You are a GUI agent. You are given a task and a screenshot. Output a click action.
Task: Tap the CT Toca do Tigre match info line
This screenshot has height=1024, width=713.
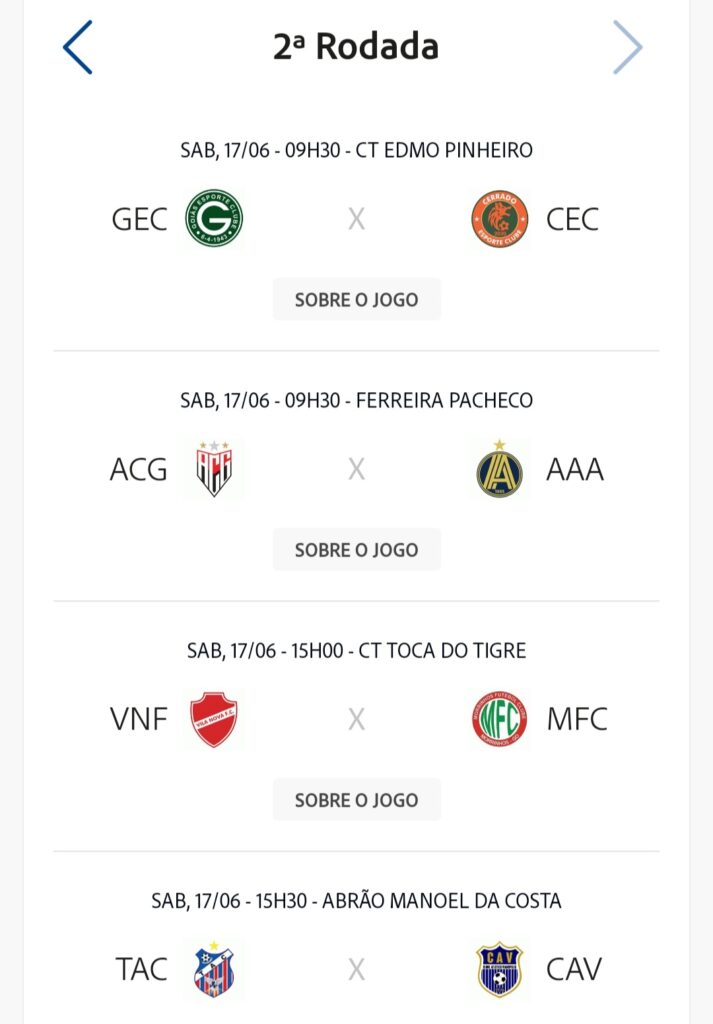tap(356, 650)
